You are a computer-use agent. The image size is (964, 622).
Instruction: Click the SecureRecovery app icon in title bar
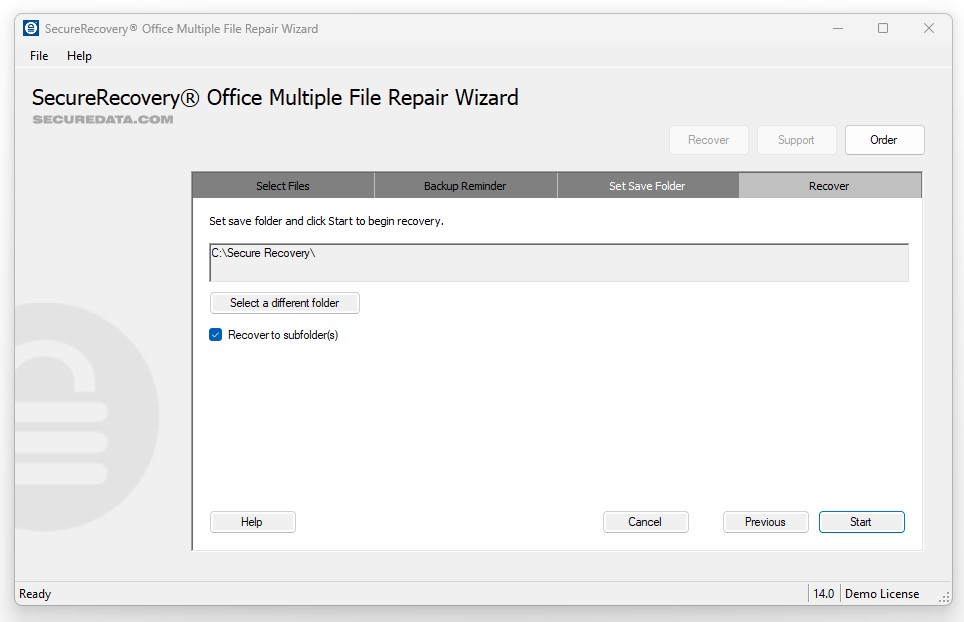tap(31, 28)
